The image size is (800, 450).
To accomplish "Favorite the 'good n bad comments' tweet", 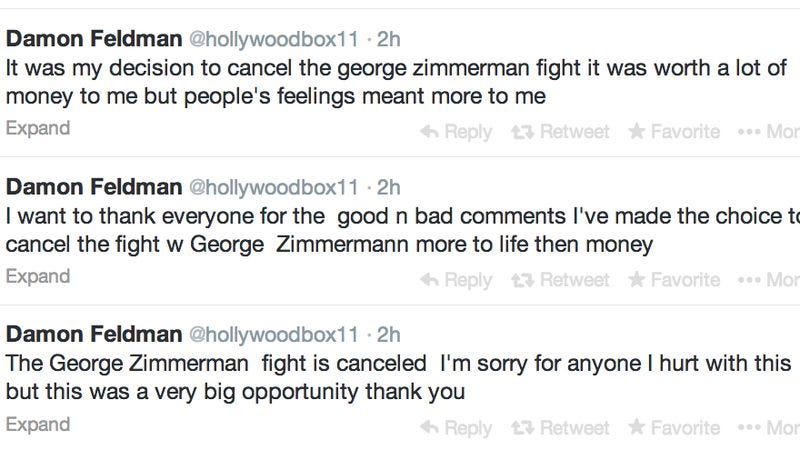I will tap(674, 280).
